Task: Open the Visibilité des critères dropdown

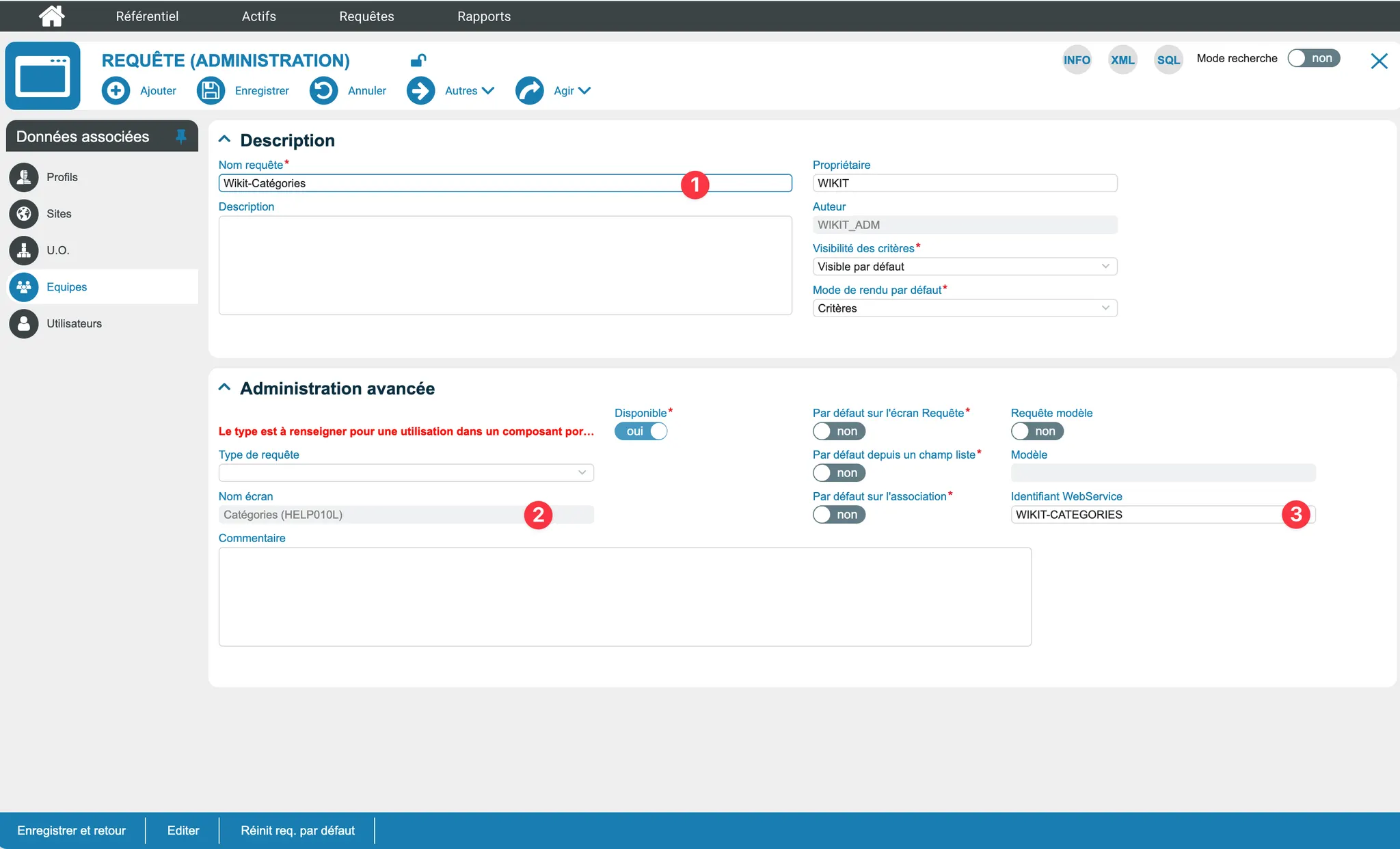Action: point(964,267)
